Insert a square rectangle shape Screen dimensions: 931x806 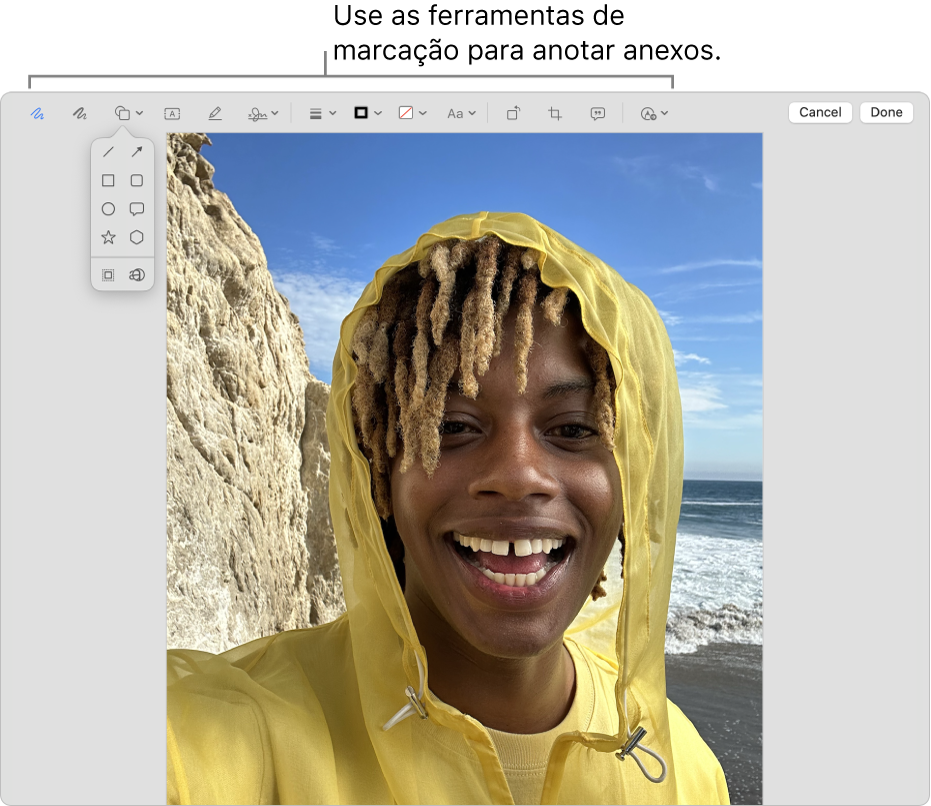coord(108,181)
